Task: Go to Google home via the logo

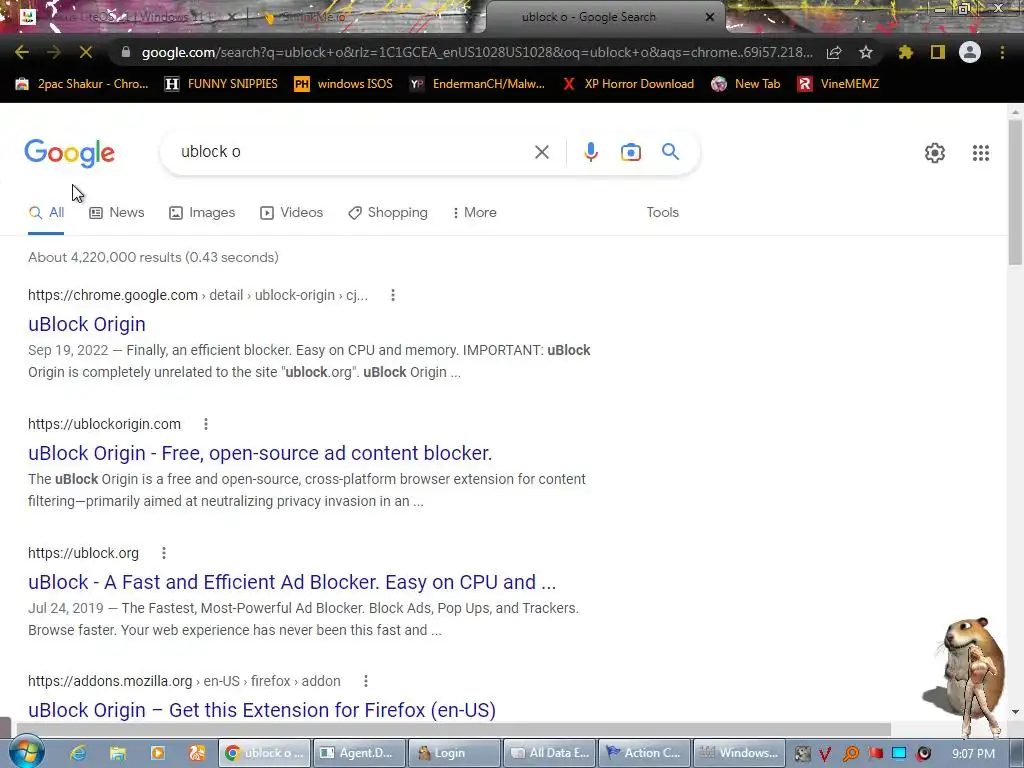Action: pyautogui.click(x=70, y=153)
